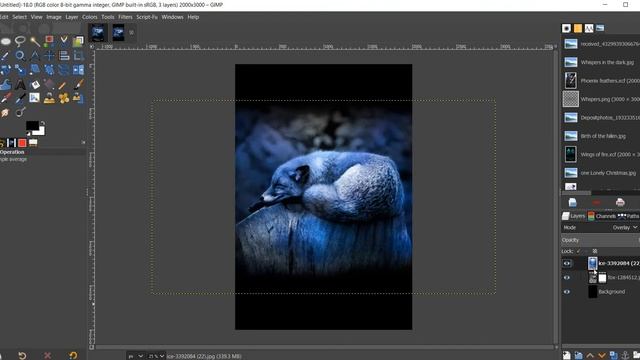Switch to the Paths tab

pyautogui.click(x=629, y=216)
